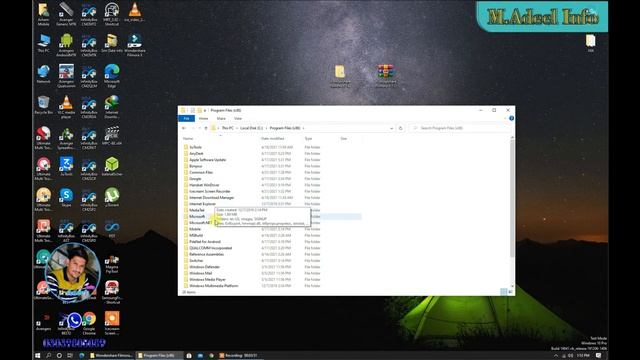Show hidden system tray icons chevron
640x360 pixels.
pyautogui.click(x=556, y=356)
